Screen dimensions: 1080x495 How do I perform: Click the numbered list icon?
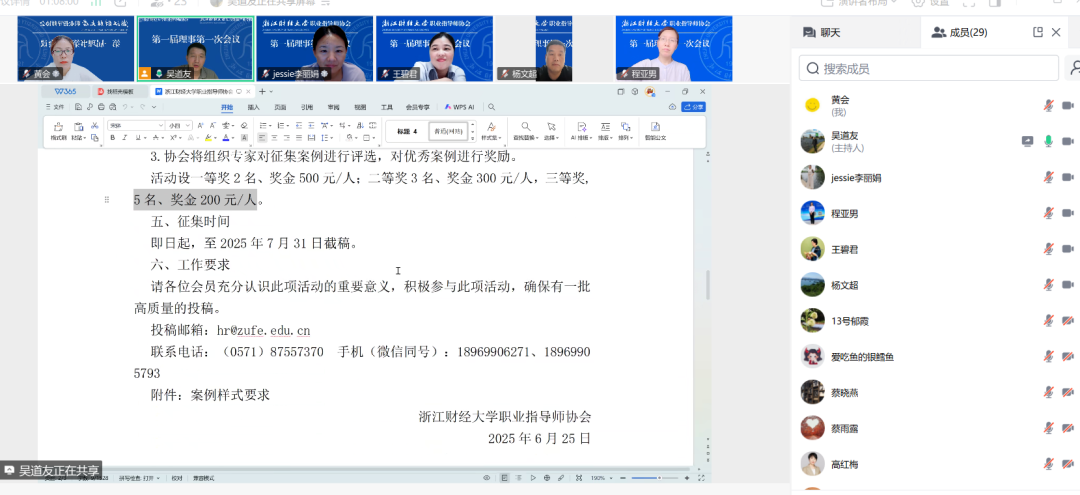(x=281, y=125)
